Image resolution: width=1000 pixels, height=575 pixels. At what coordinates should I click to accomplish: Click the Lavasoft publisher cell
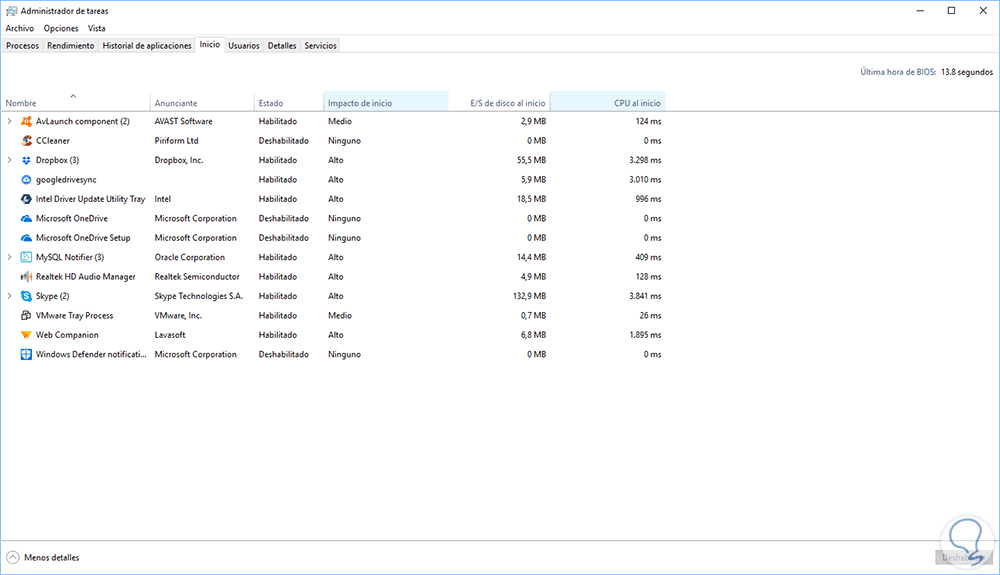(170, 335)
